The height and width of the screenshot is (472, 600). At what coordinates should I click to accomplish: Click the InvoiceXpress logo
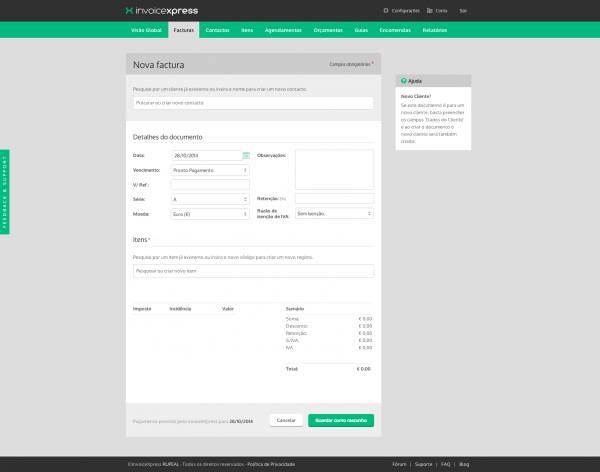point(161,11)
